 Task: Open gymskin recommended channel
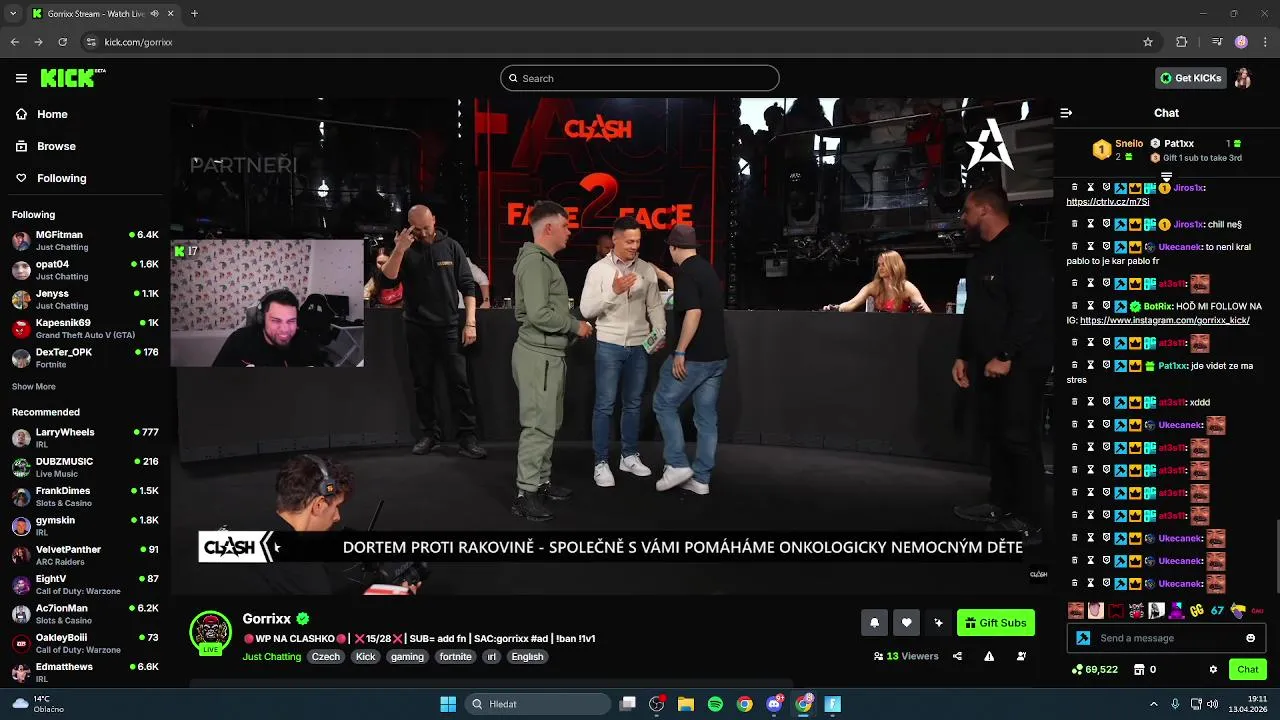tap(85, 526)
